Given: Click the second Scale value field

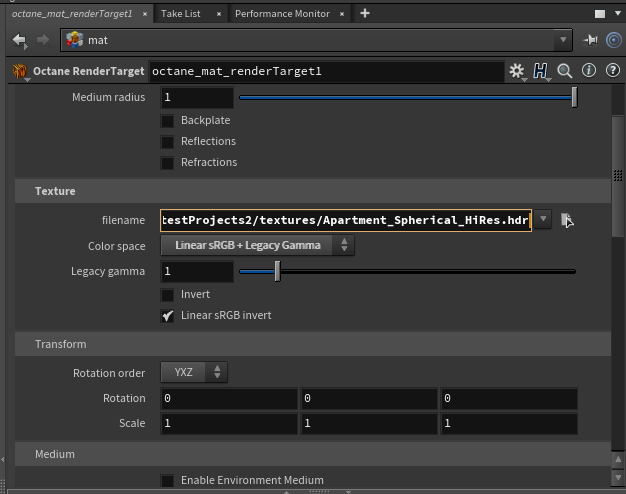Looking at the screenshot, I should pyautogui.click(x=369, y=423).
